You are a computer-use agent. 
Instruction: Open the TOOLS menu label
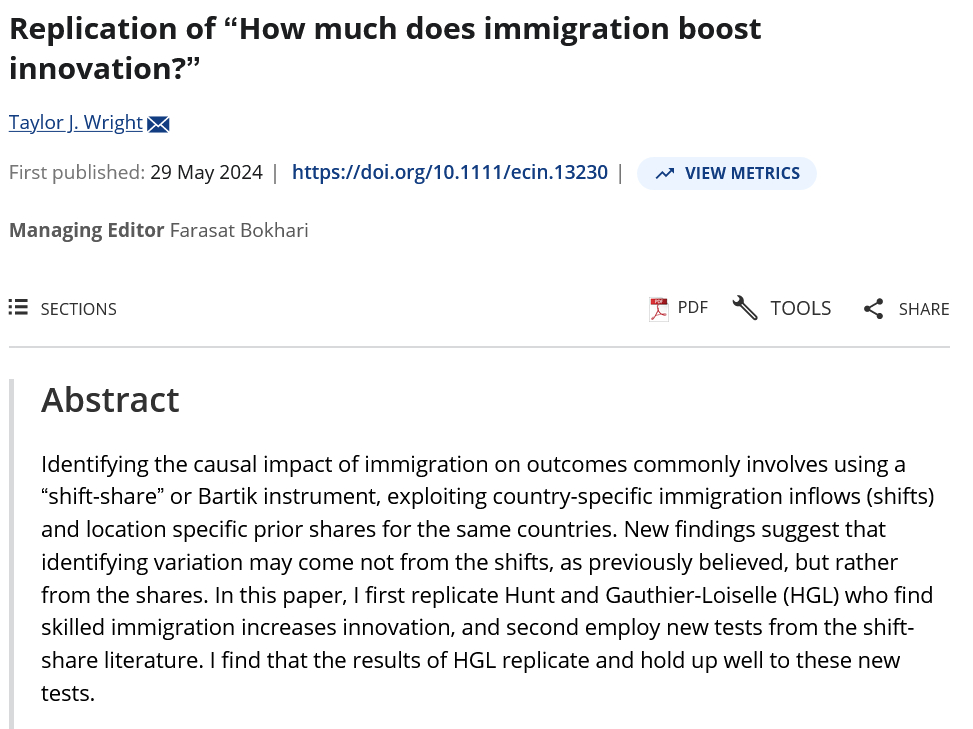tap(800, 308)
